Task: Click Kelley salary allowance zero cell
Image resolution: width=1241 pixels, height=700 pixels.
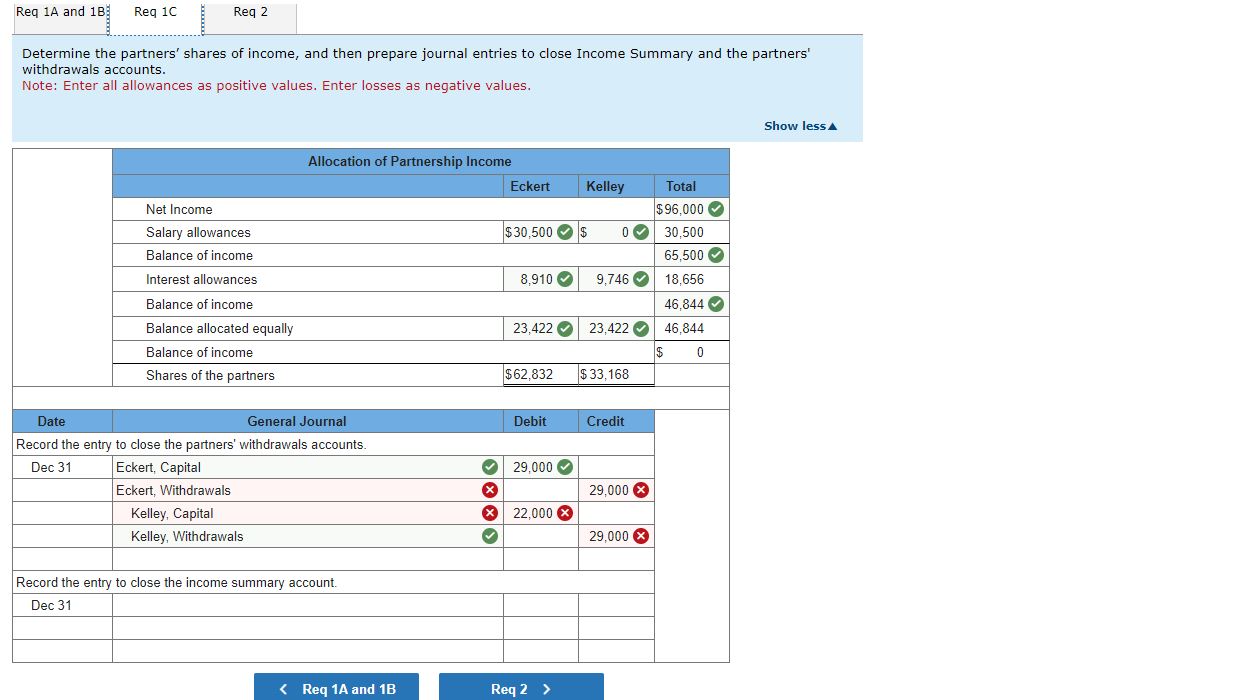Action: 605,231
